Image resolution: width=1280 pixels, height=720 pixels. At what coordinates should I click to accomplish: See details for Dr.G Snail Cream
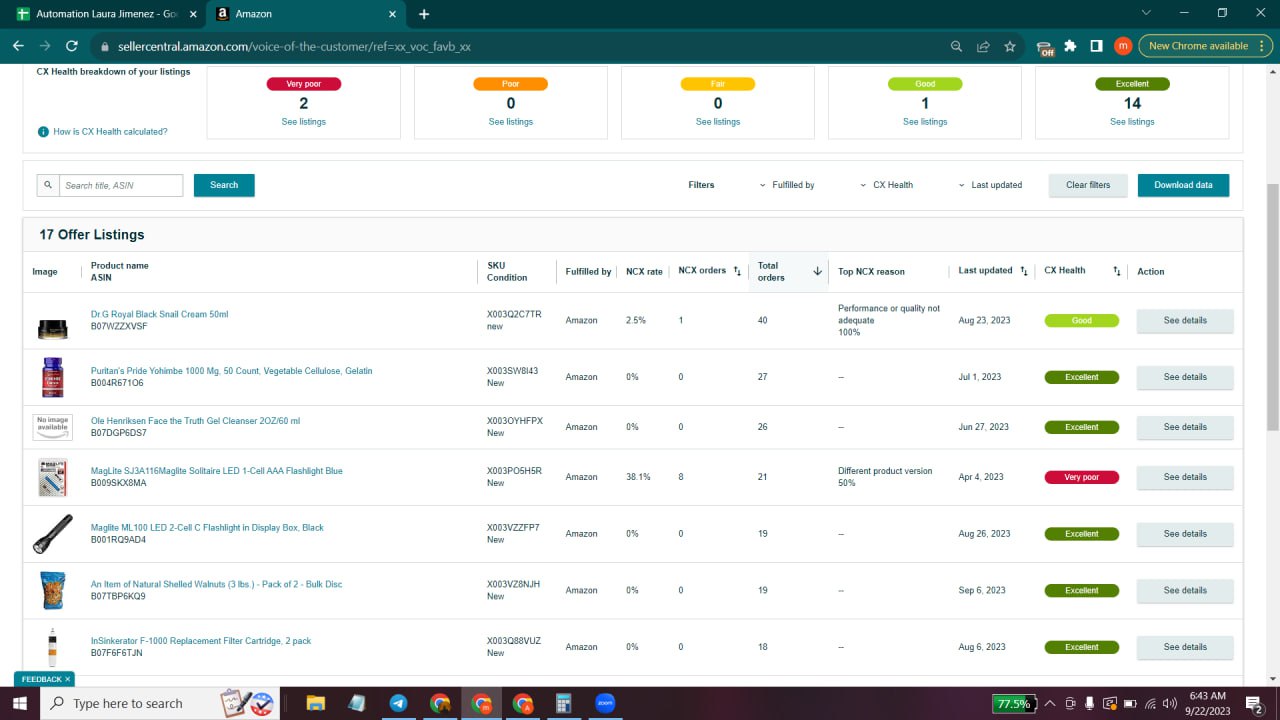coord(1185,321)
